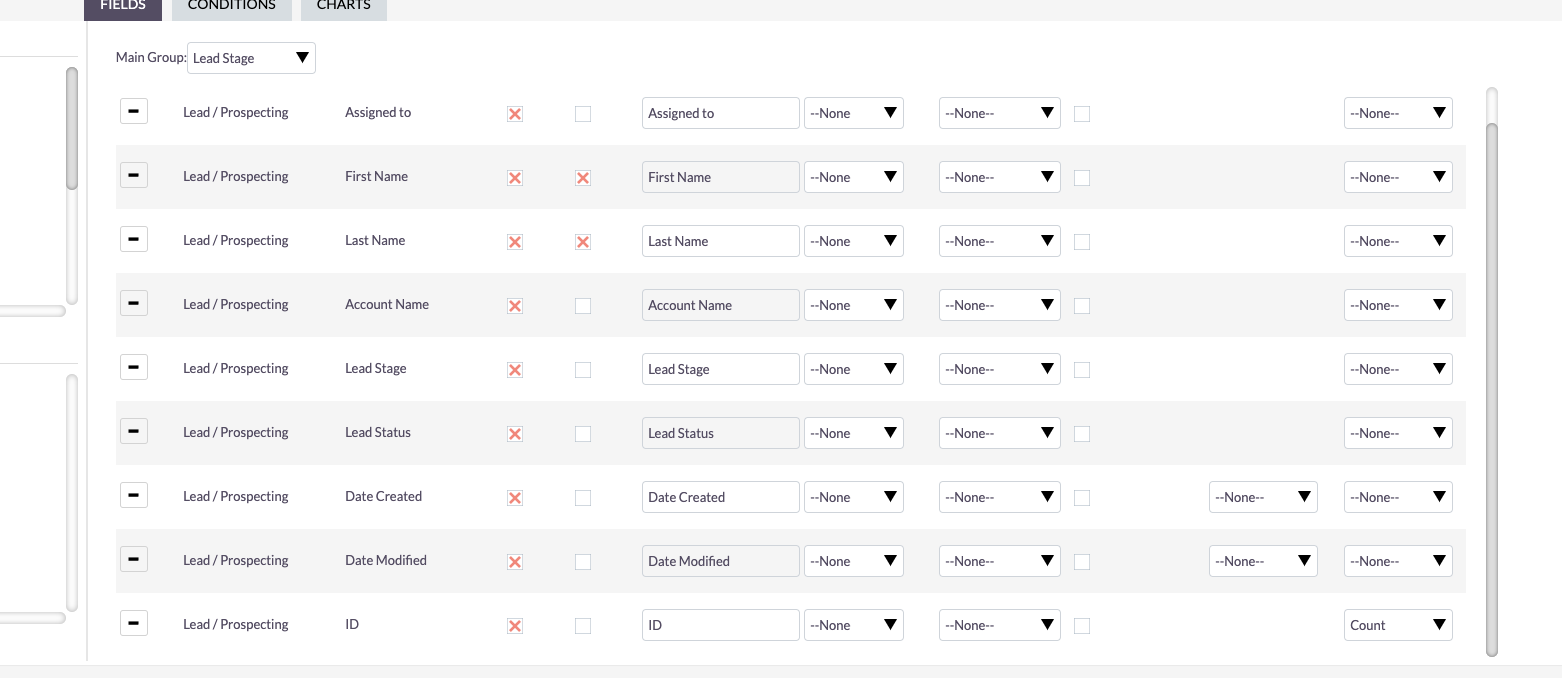Enable Link checkbox for Lead Stage

(x=583, y=370)
